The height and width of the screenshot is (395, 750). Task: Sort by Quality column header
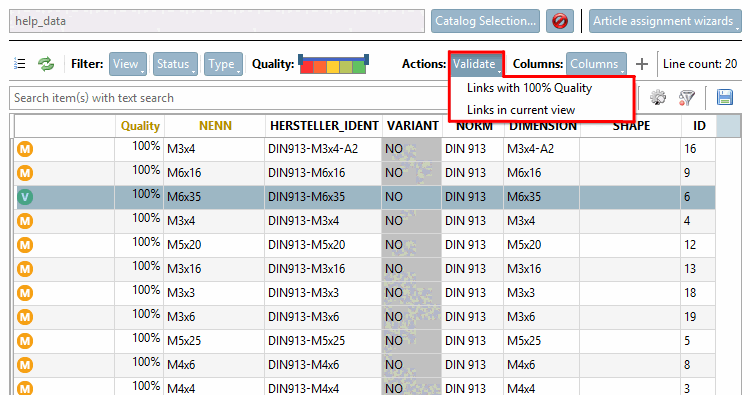pyautogui.click(x=140, y=126)
